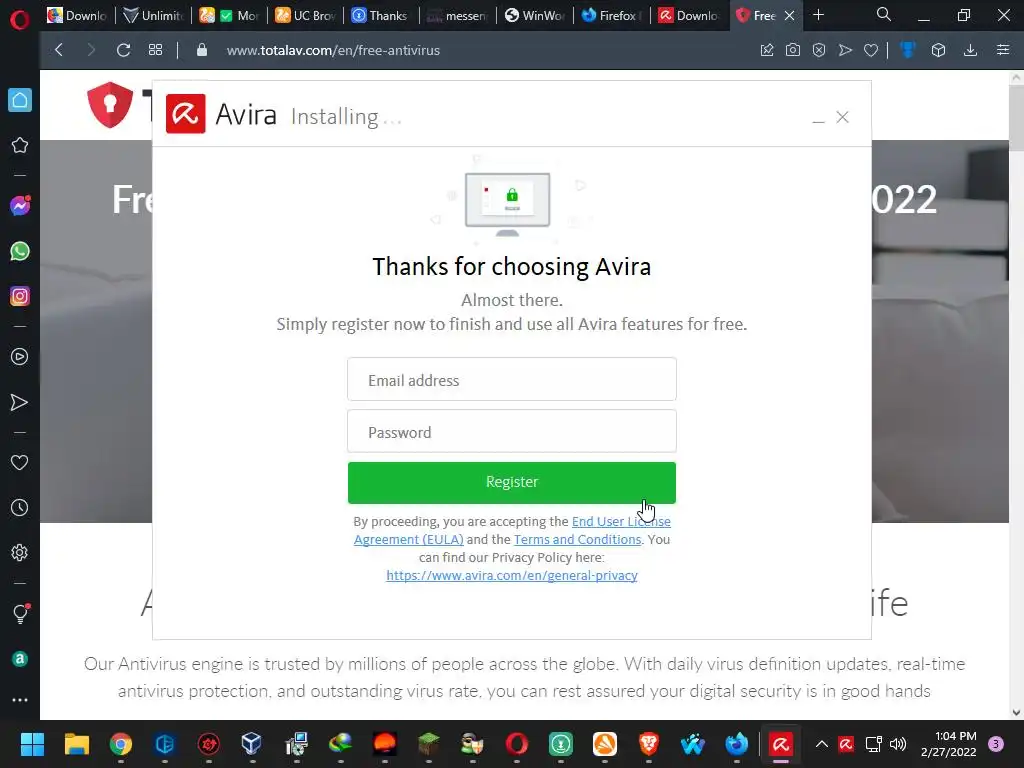Open the sidebar three-dots setup menu
1024x768 pixels.
(20, 699)
